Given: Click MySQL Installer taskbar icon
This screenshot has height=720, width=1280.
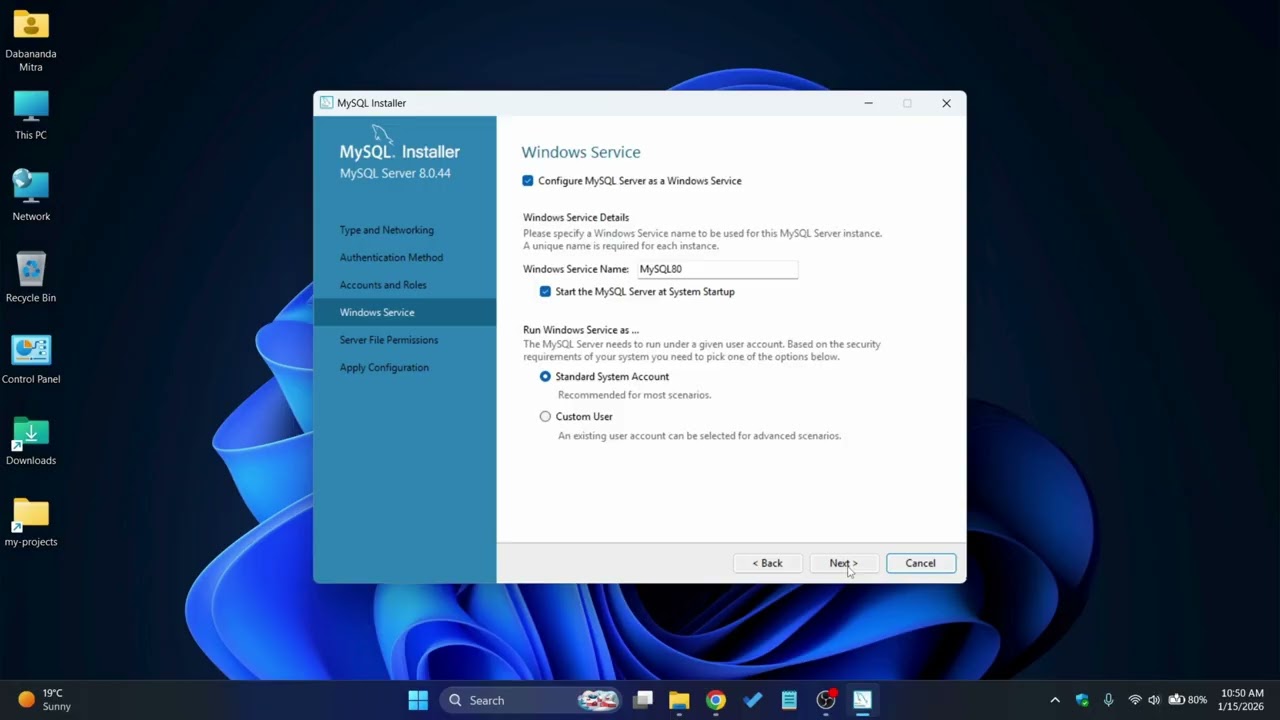Looking at the screenshot, I should tap(862, 700).
